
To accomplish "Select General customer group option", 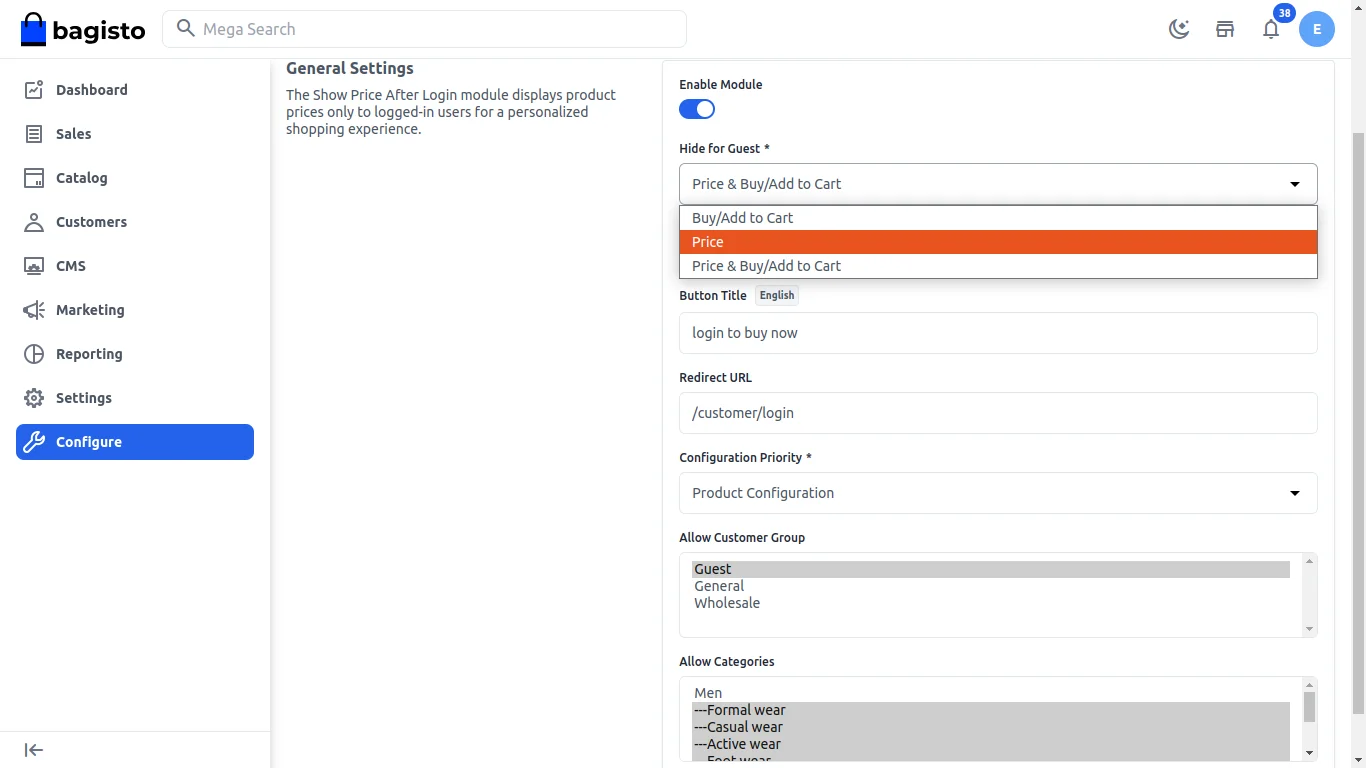I will pyautogui.click(x=719, y=586).
